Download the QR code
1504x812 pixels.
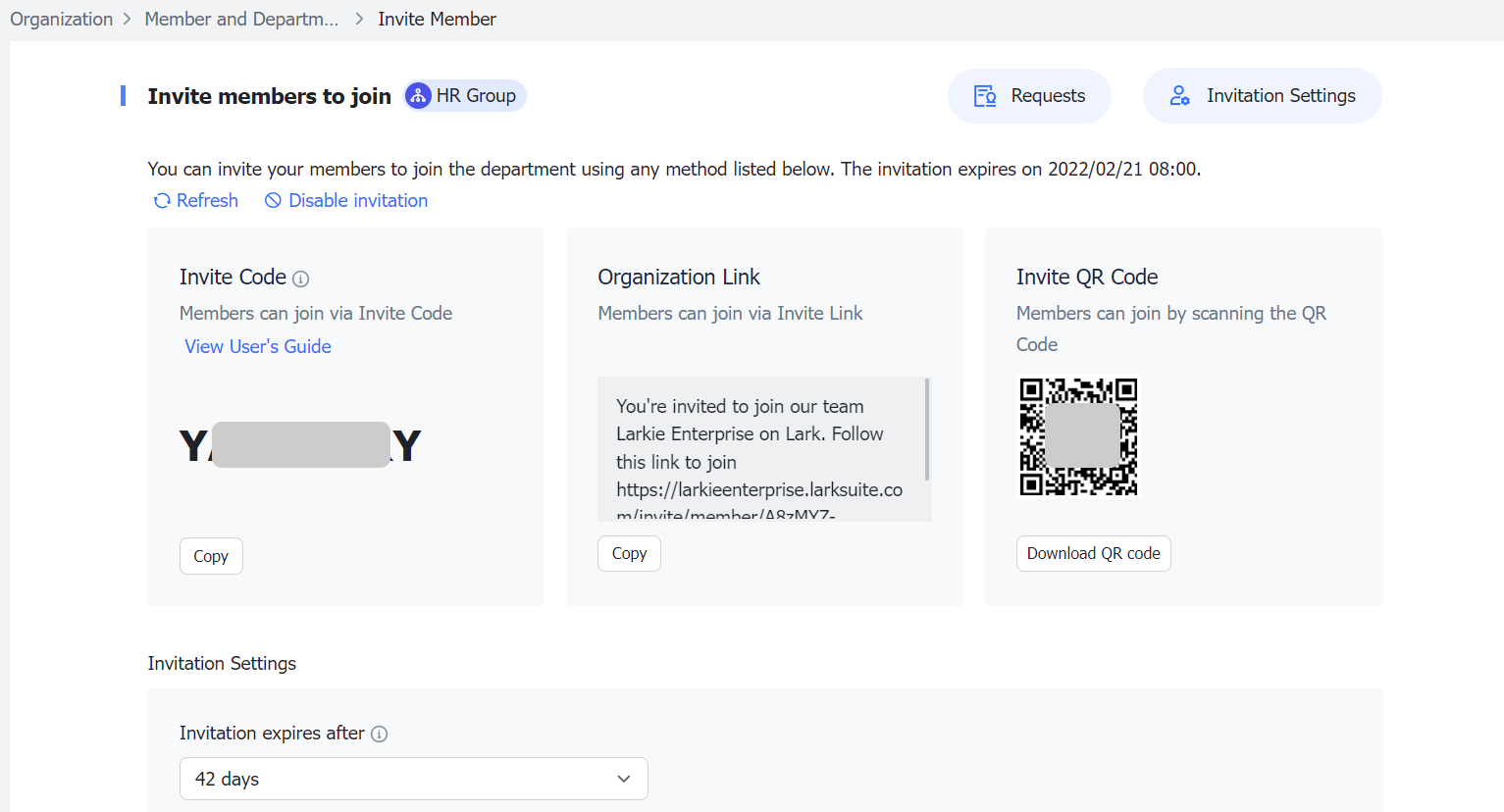click(1093, 553)
